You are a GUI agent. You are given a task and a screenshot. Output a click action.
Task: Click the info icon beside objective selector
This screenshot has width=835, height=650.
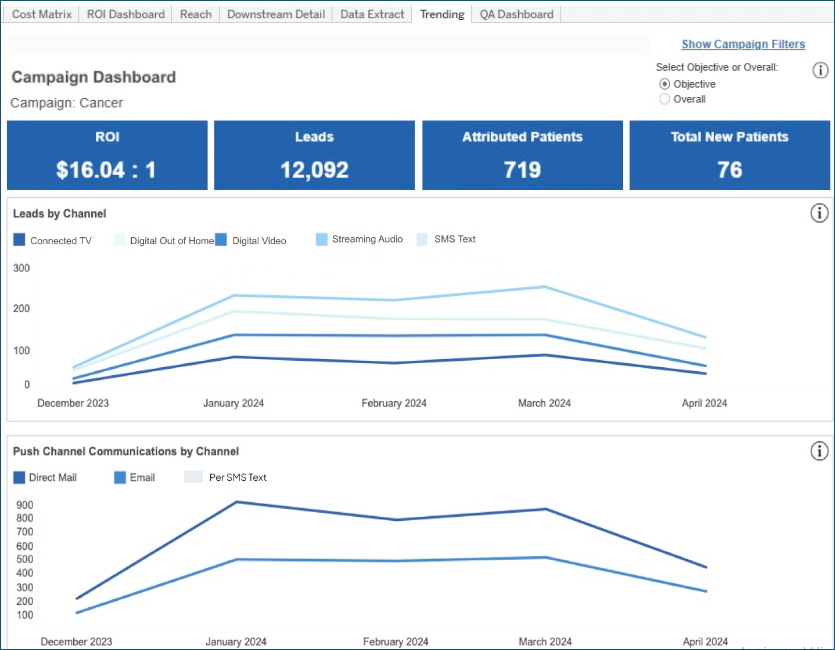[x=820, y=70]
